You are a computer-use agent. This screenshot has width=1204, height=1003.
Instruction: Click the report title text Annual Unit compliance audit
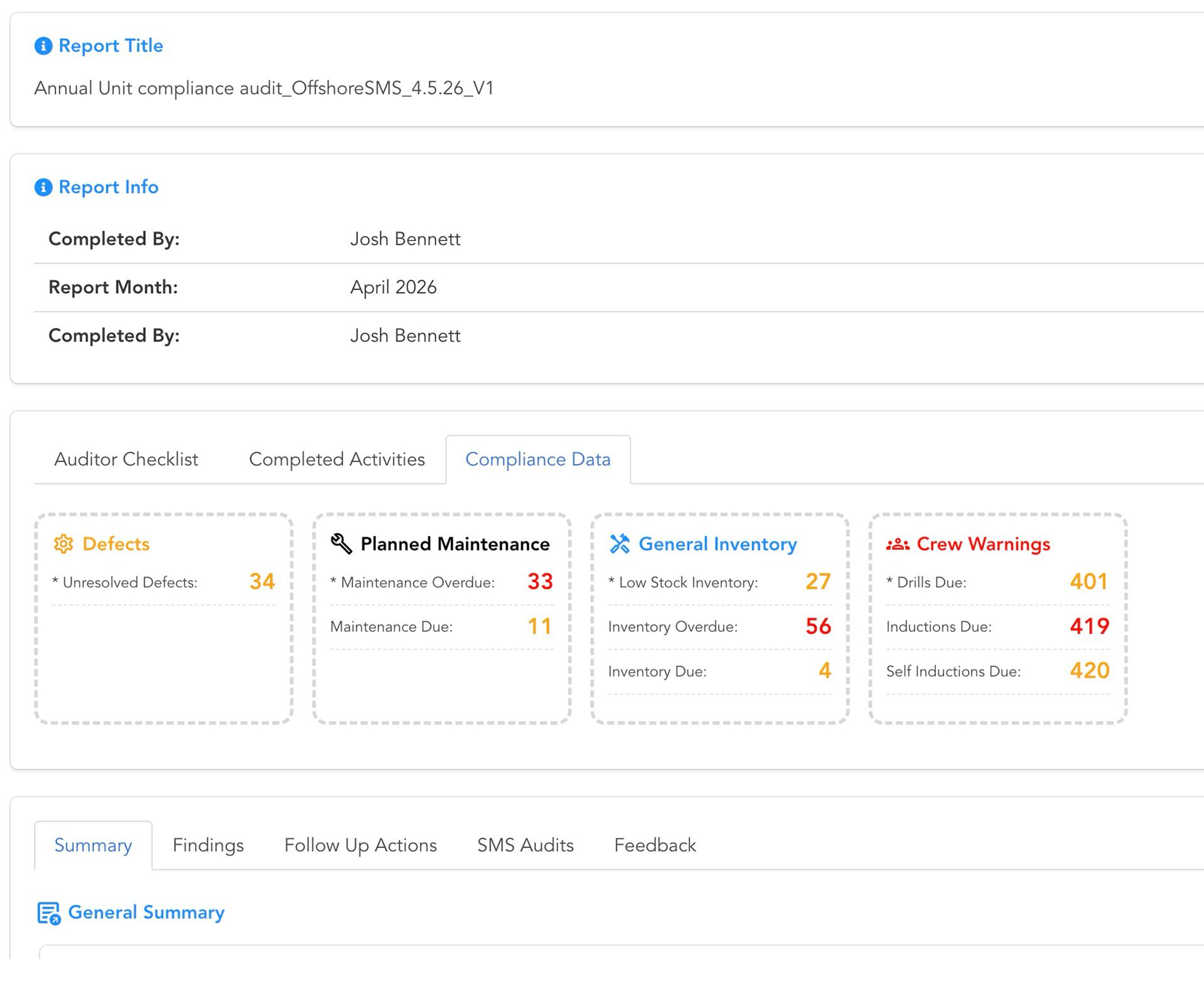point(264,88)
